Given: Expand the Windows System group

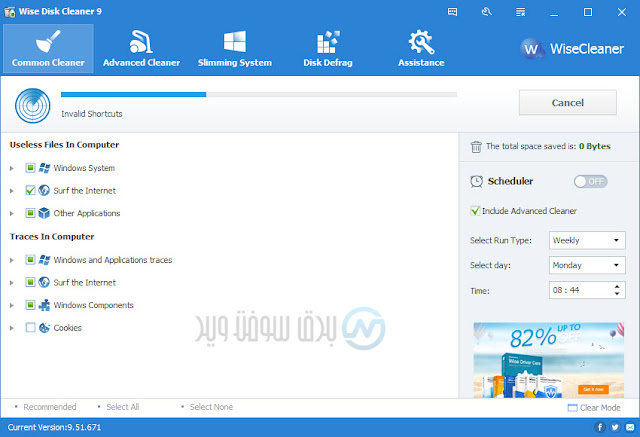Looking at the screenshot, I should [x=12, y=168].
